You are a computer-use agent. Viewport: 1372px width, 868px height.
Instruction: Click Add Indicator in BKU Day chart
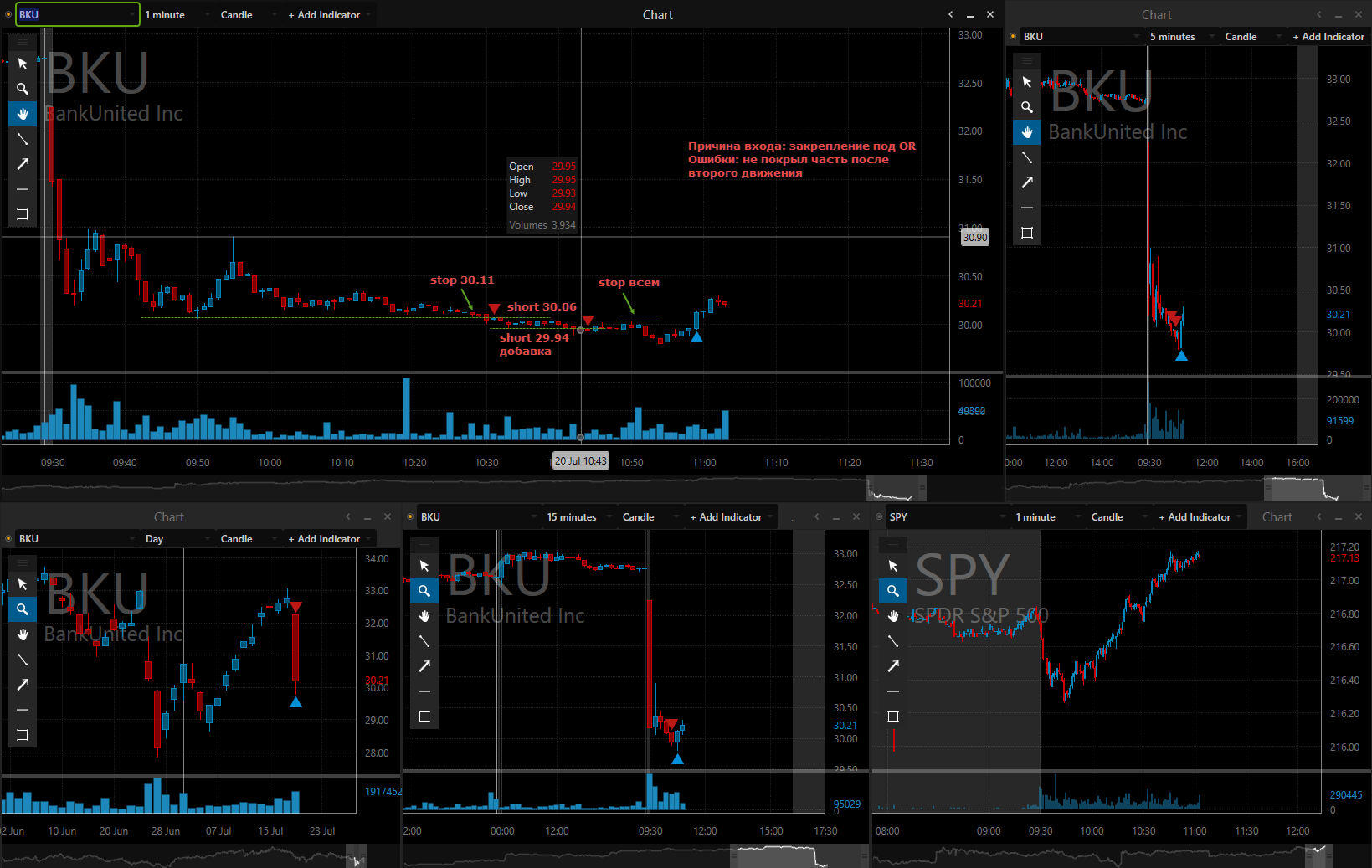click(x=329, y=539)
